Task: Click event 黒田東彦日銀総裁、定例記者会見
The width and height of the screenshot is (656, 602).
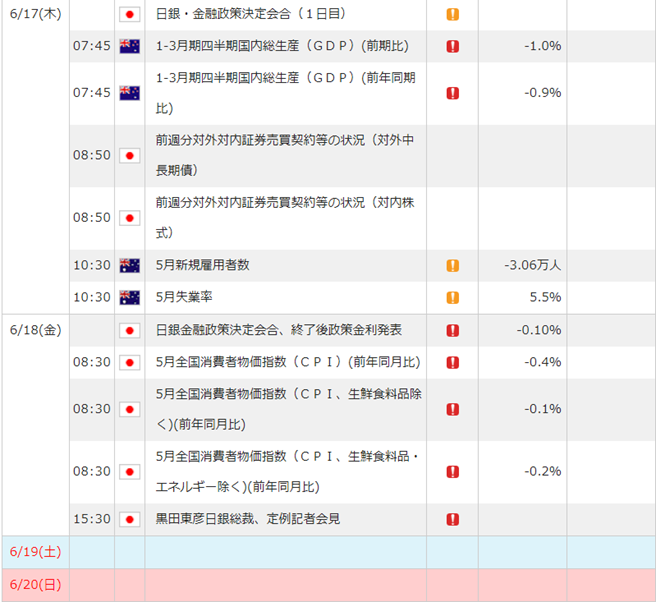Action: (x=248, y=519)
